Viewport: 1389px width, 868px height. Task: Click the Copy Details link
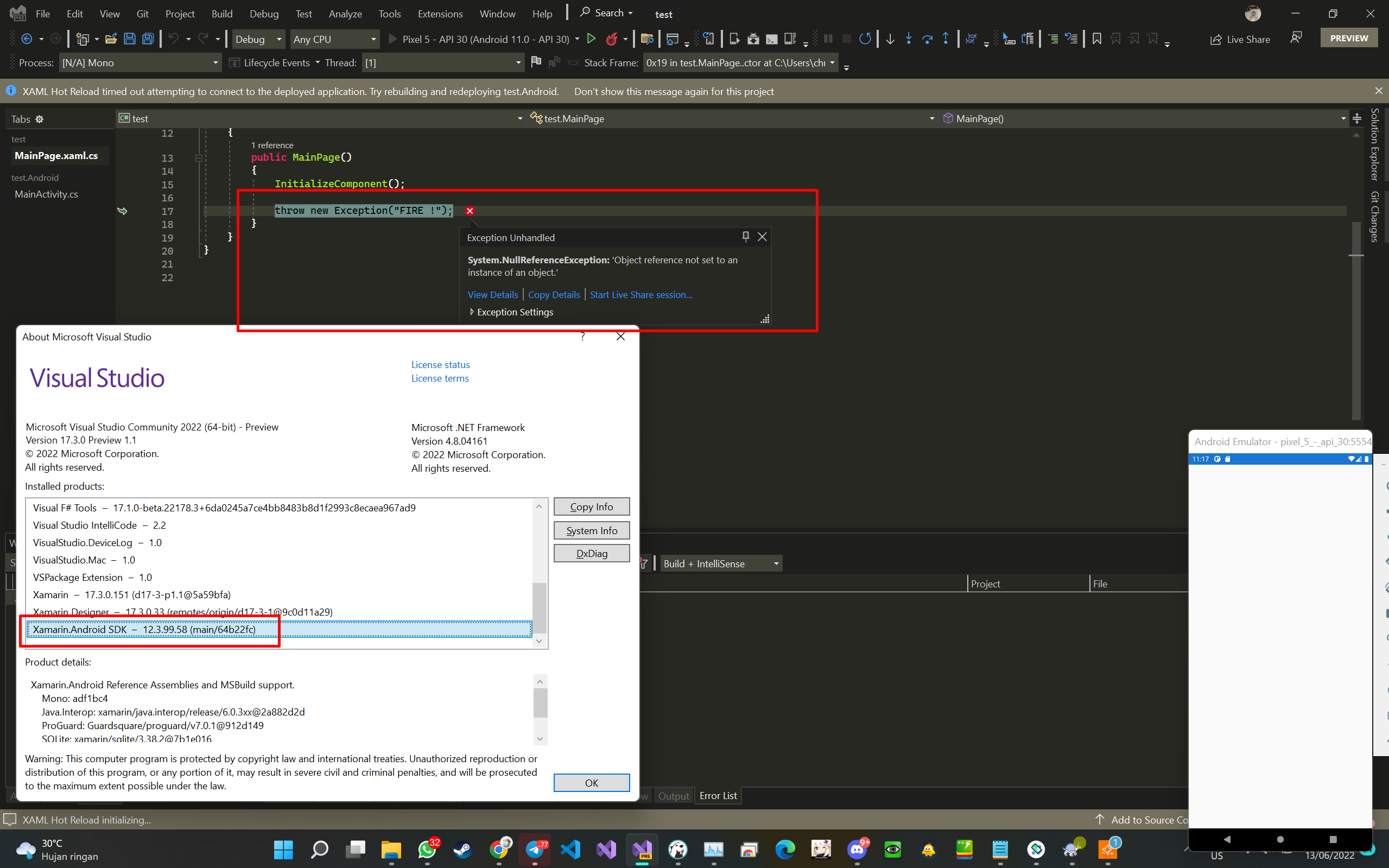click(x=554, y=295)
